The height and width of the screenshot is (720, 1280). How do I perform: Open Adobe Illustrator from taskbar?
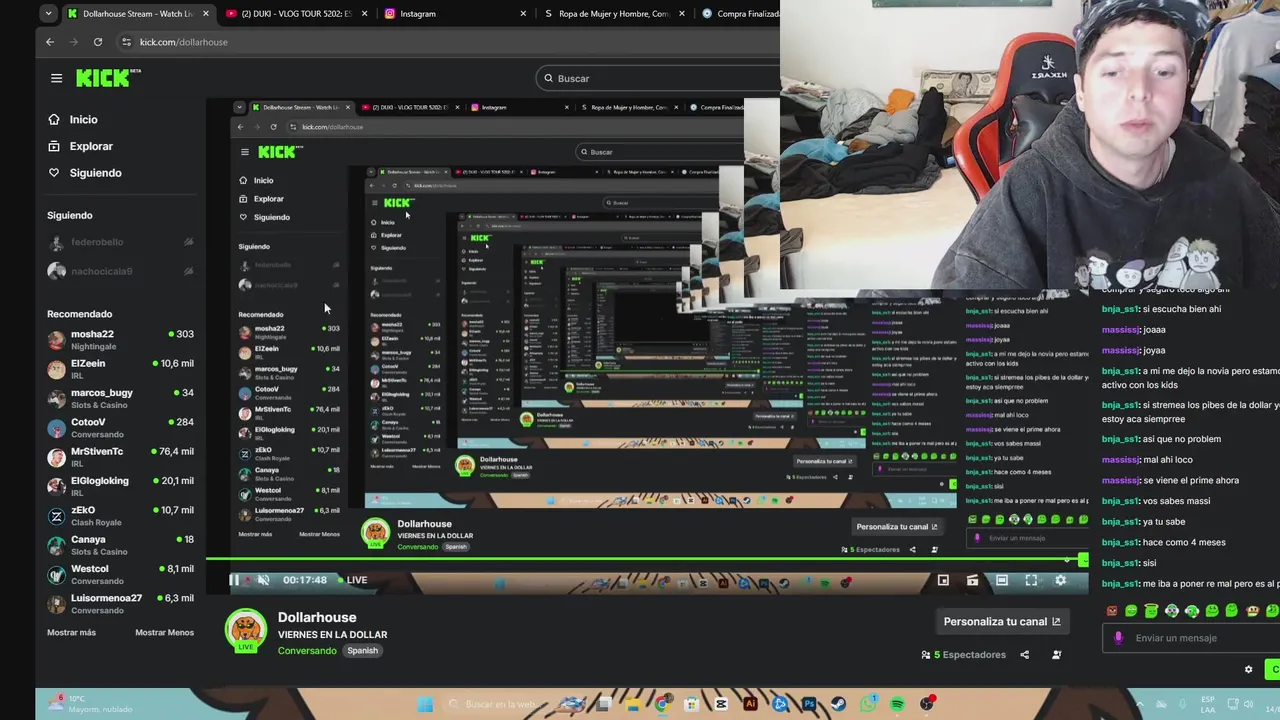[750, 704]
